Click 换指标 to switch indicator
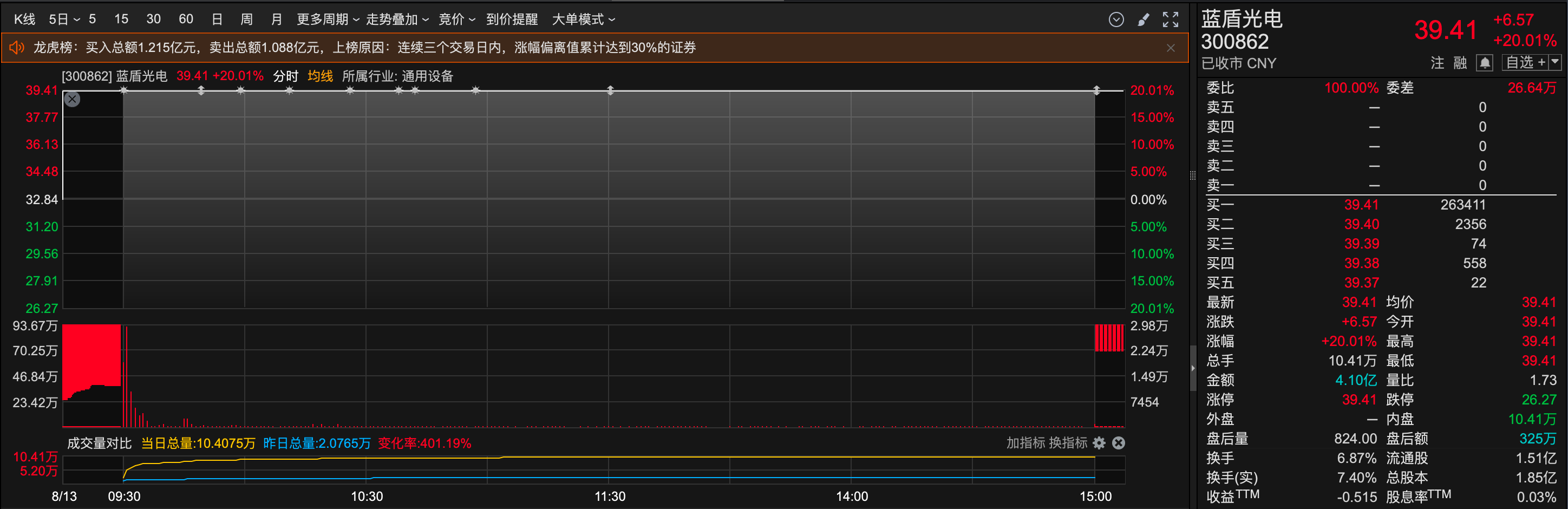 (x=1068, y=443)
